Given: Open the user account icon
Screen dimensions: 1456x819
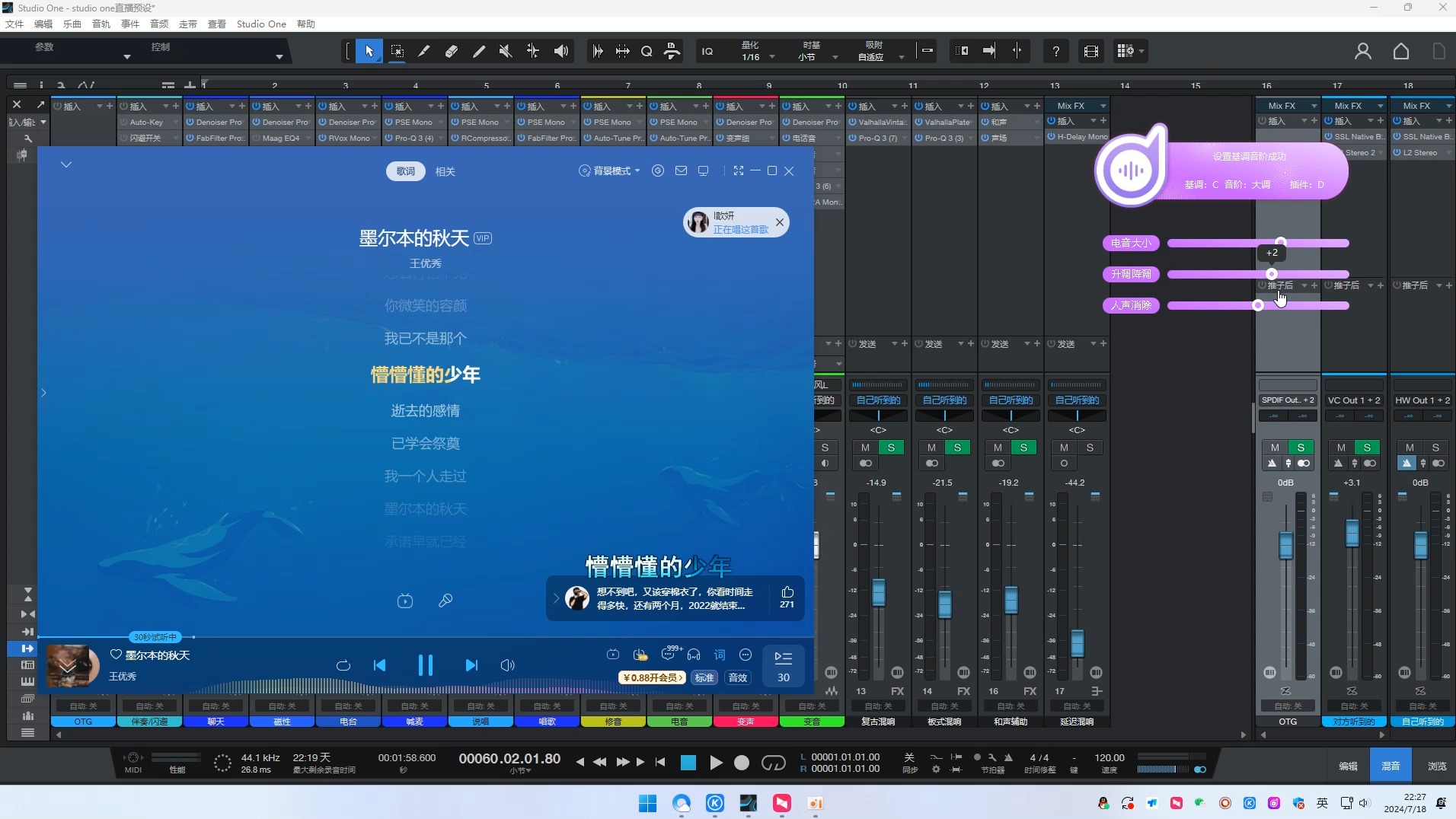Looking at the screenshot, I should [1363, 51].
